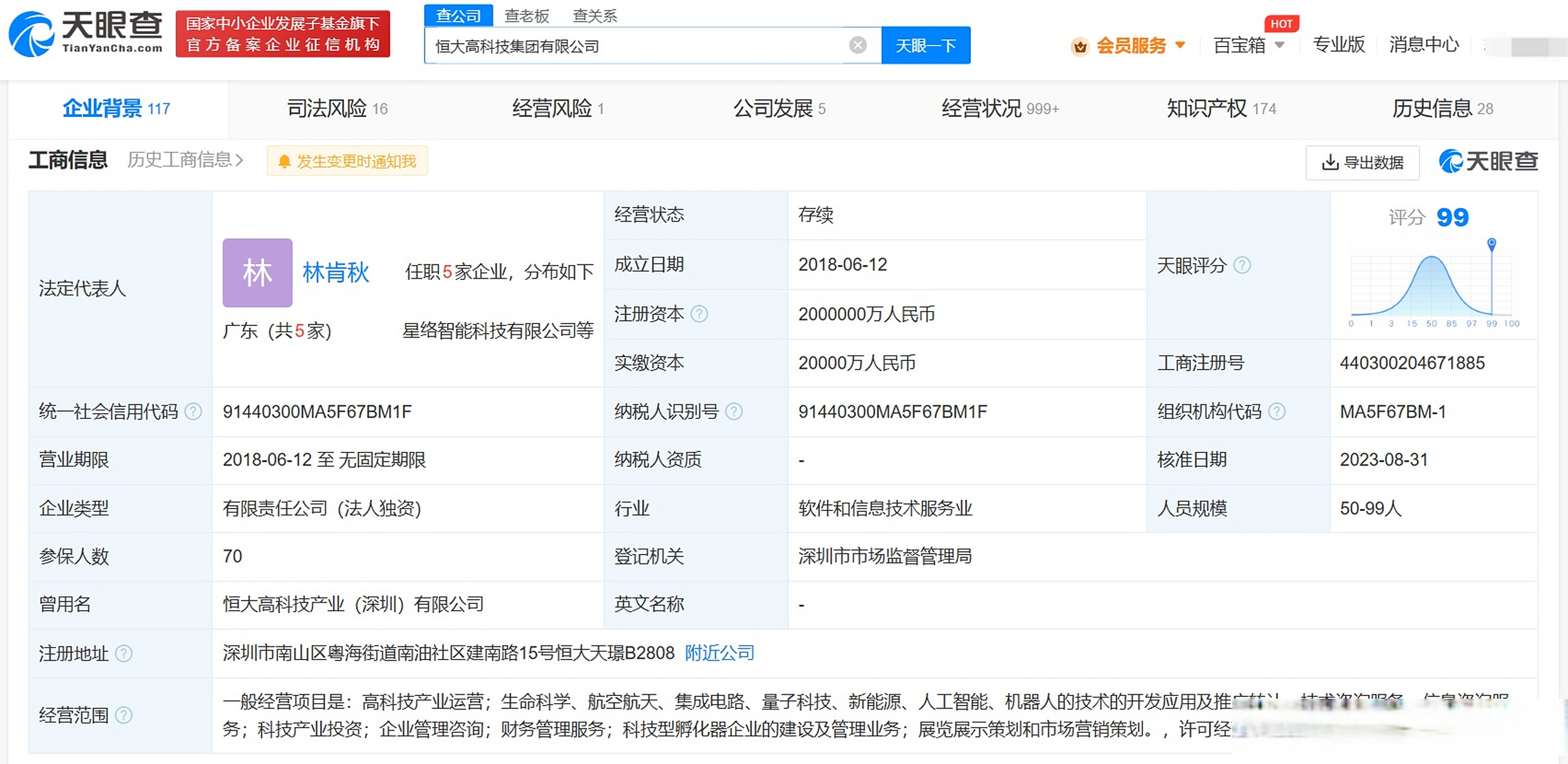Click the score marker on the 评分 gauge
Viewport: 1568px width, 764px height.
coord(1491,242)
